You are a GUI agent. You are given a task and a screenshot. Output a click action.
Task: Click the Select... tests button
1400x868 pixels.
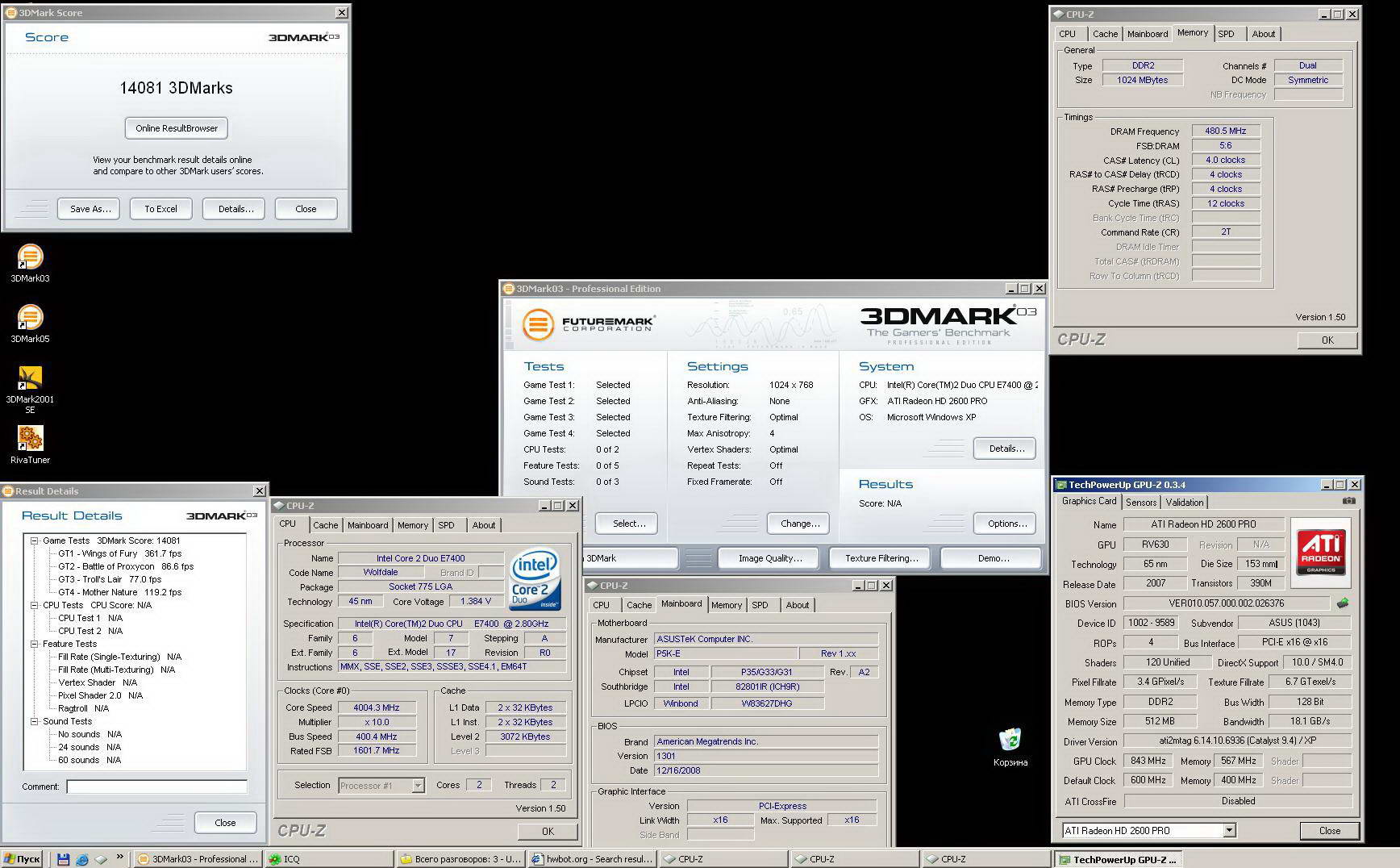click(x=627, y=524)
